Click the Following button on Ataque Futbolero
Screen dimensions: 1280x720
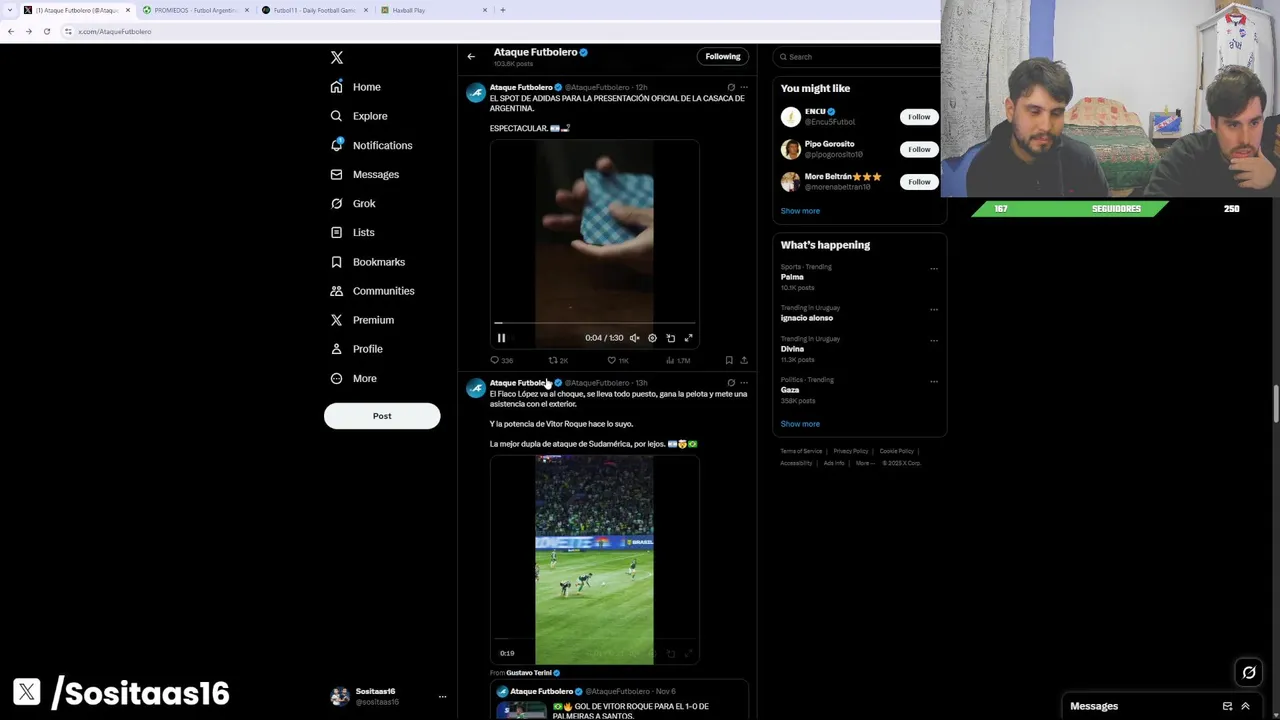tap(723, 56)
